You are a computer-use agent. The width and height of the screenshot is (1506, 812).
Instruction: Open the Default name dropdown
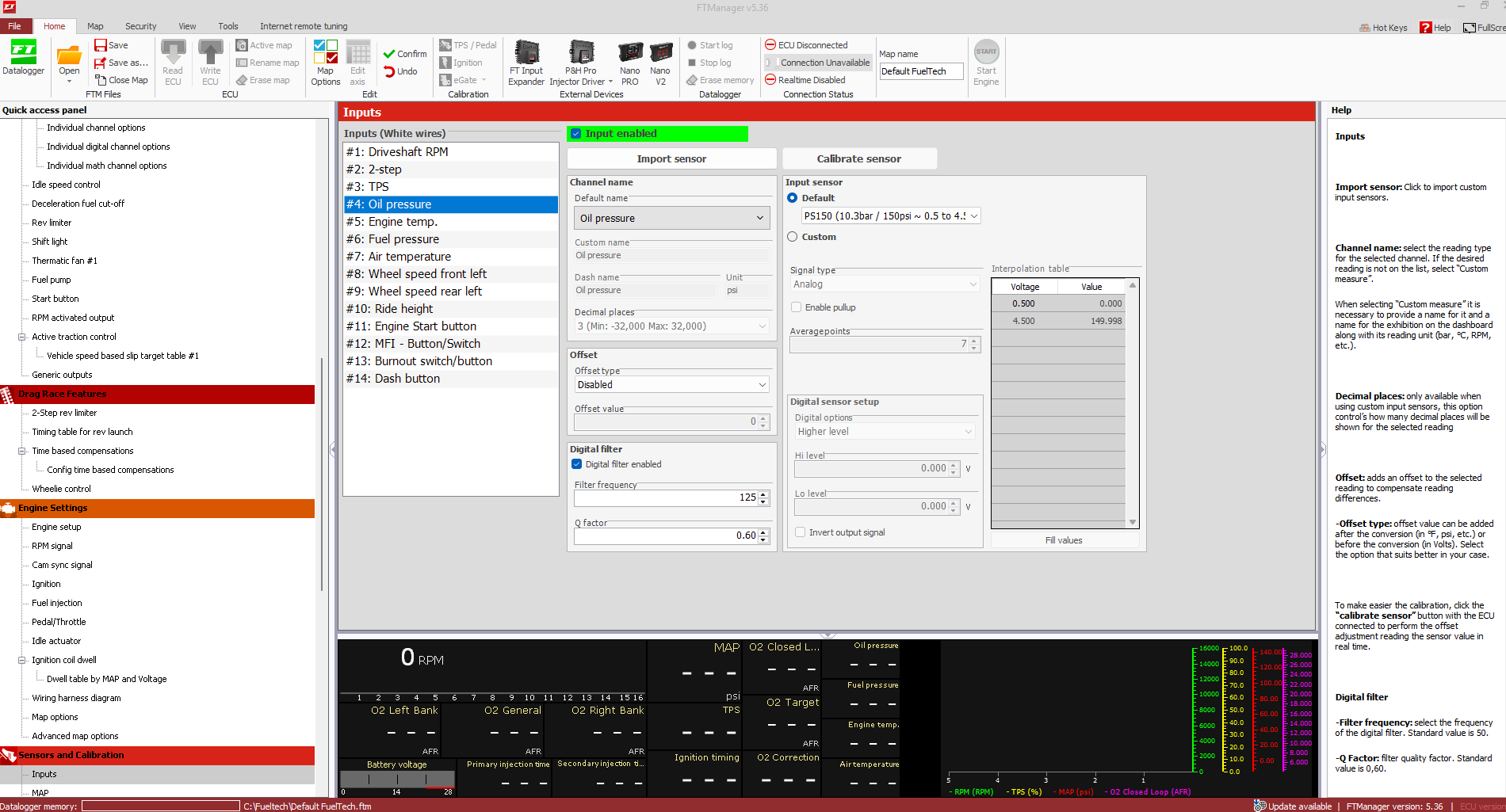(671, 218)
